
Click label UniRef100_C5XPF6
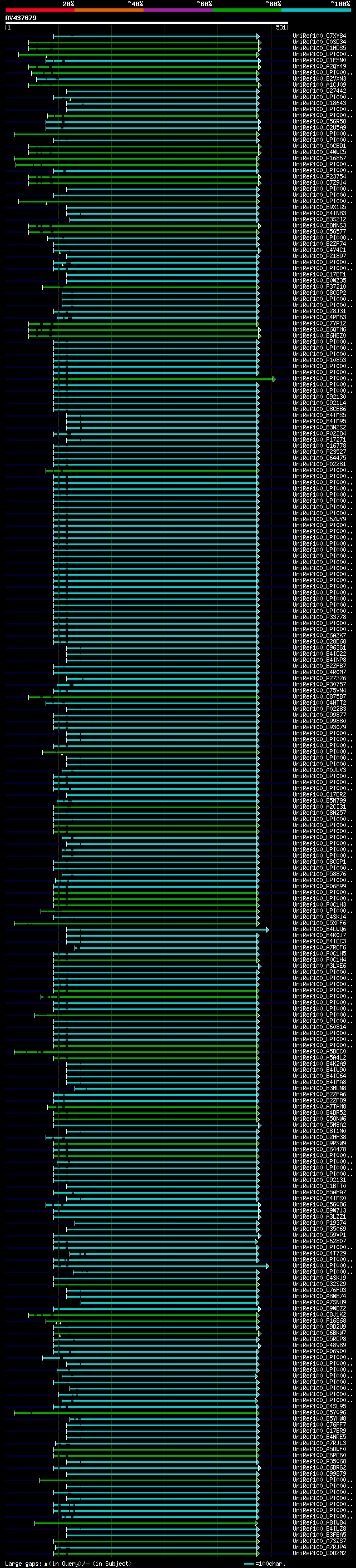pyautogui.click(x=319, y=923)
